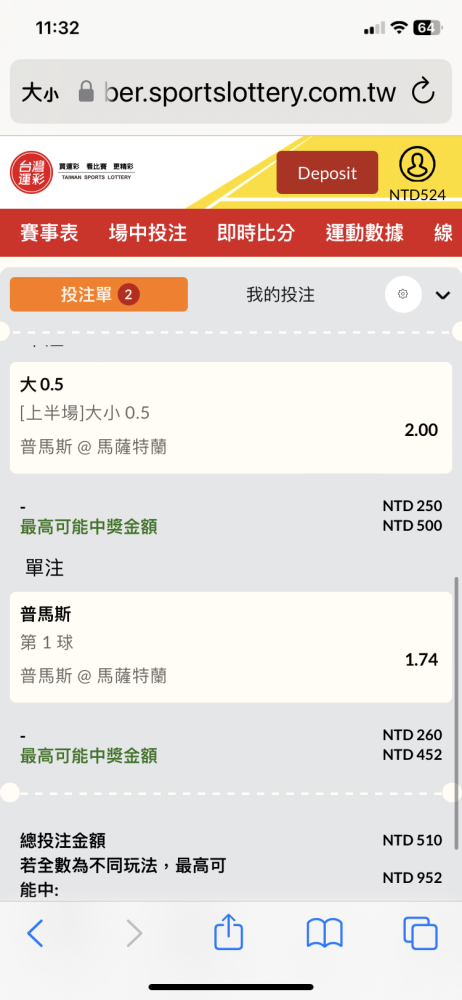Tap the Taiwan Sports Lottery logo
Image resolution: width=462 pixels, height=1000 pixels.
72,172
